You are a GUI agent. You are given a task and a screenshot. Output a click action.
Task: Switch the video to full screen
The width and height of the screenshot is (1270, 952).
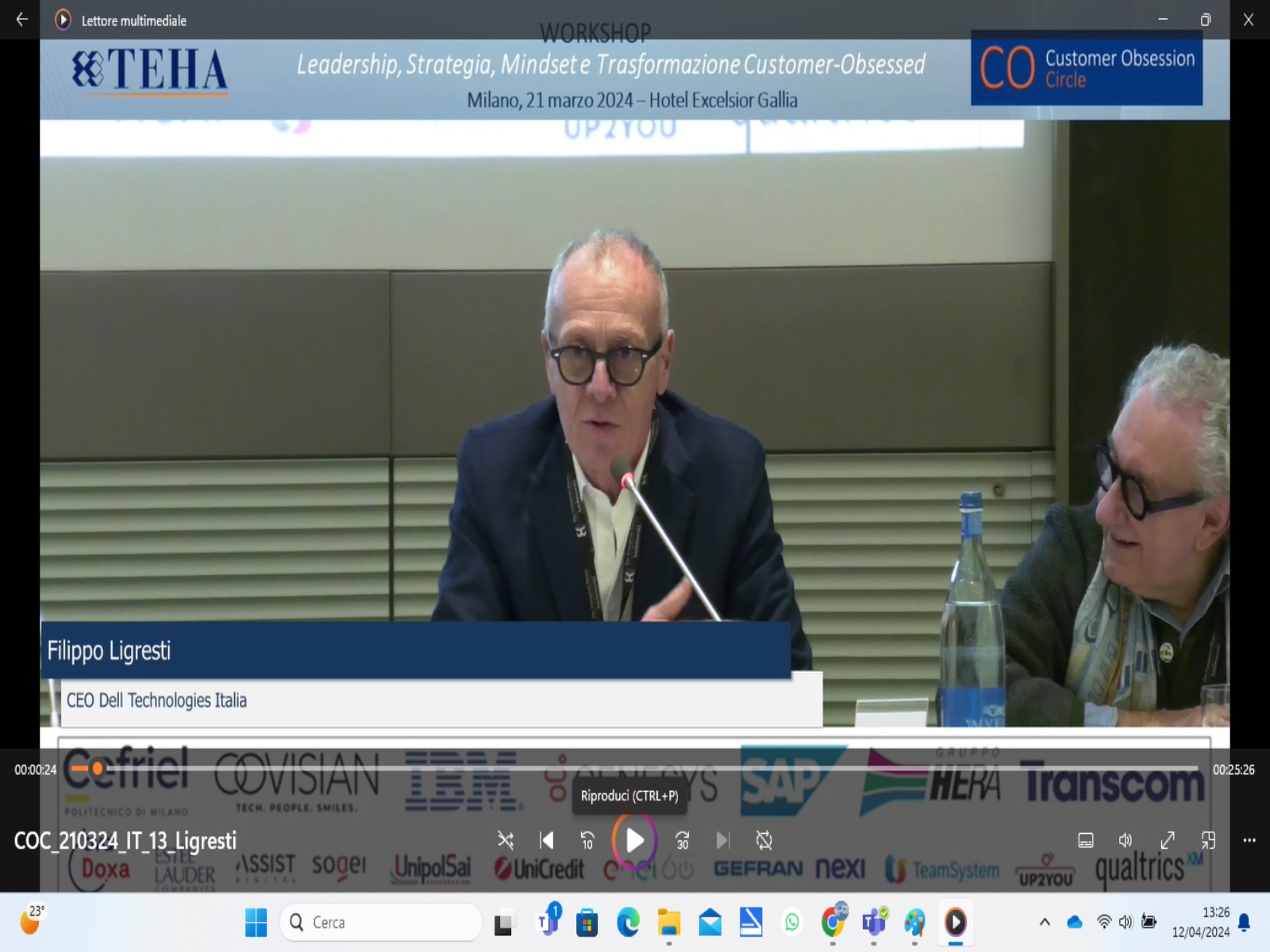tap(1168, 840)
